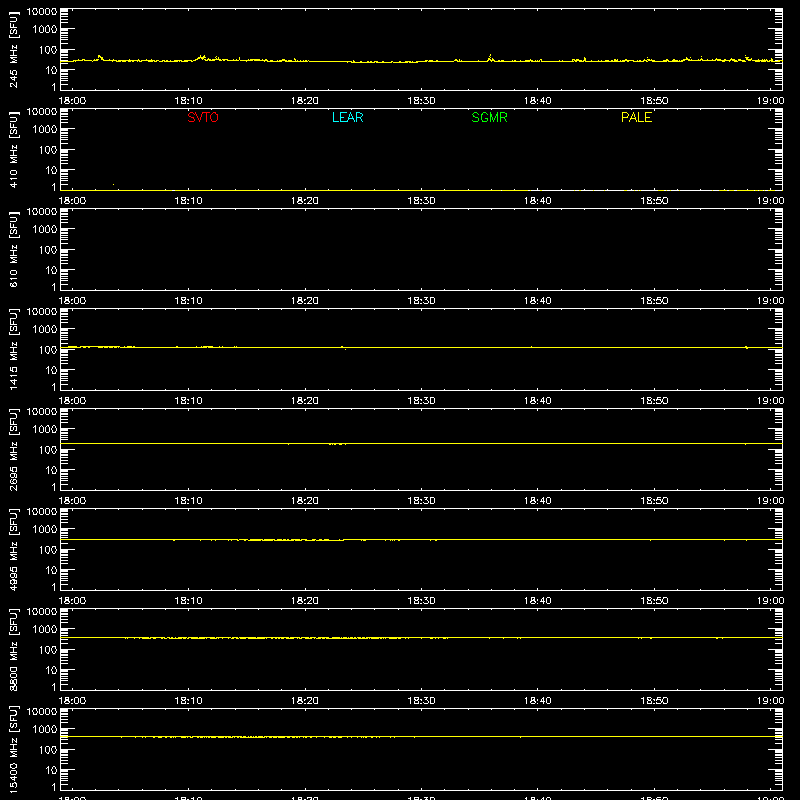
Task: Click 19:00 tick label under 1415 MHz plot
Action: 770,401
